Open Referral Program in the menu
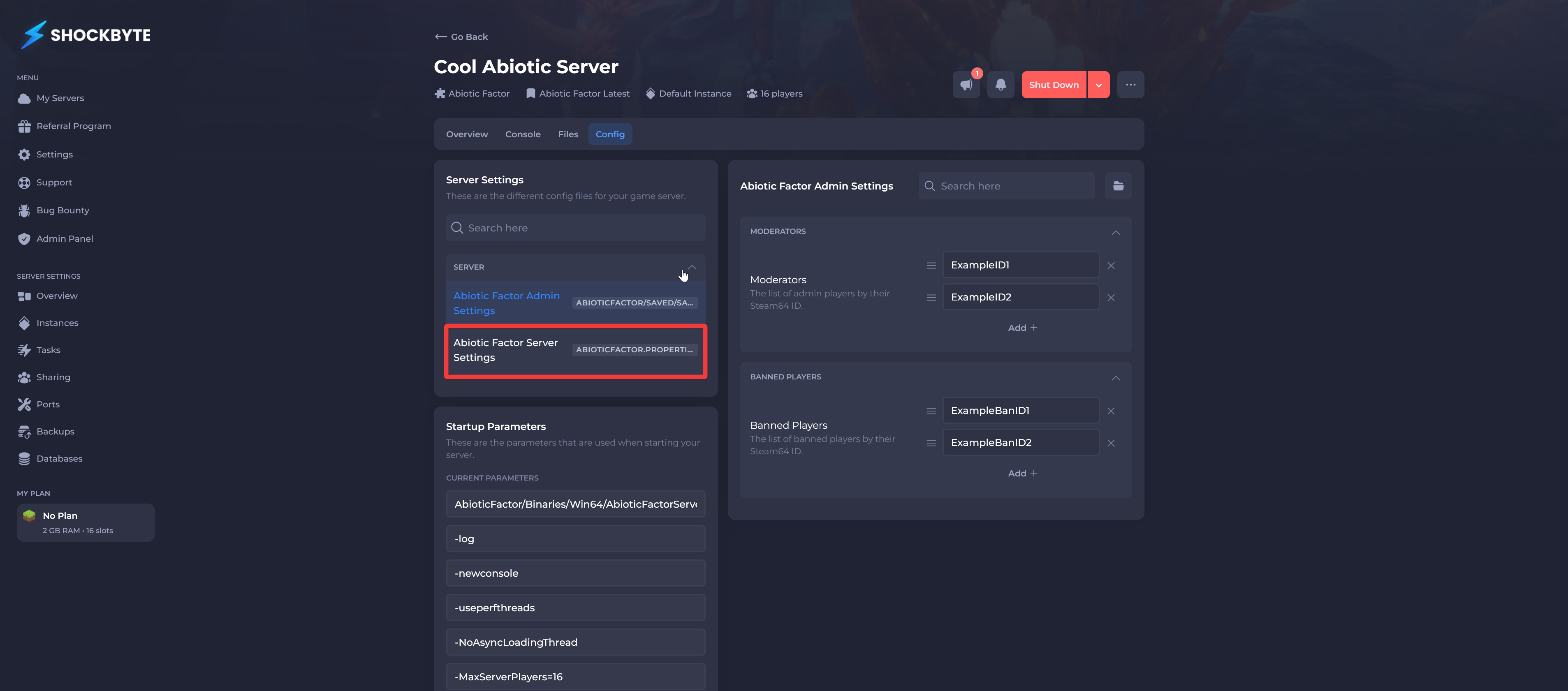Screen dimensions: 1568x691 point(65,126)
